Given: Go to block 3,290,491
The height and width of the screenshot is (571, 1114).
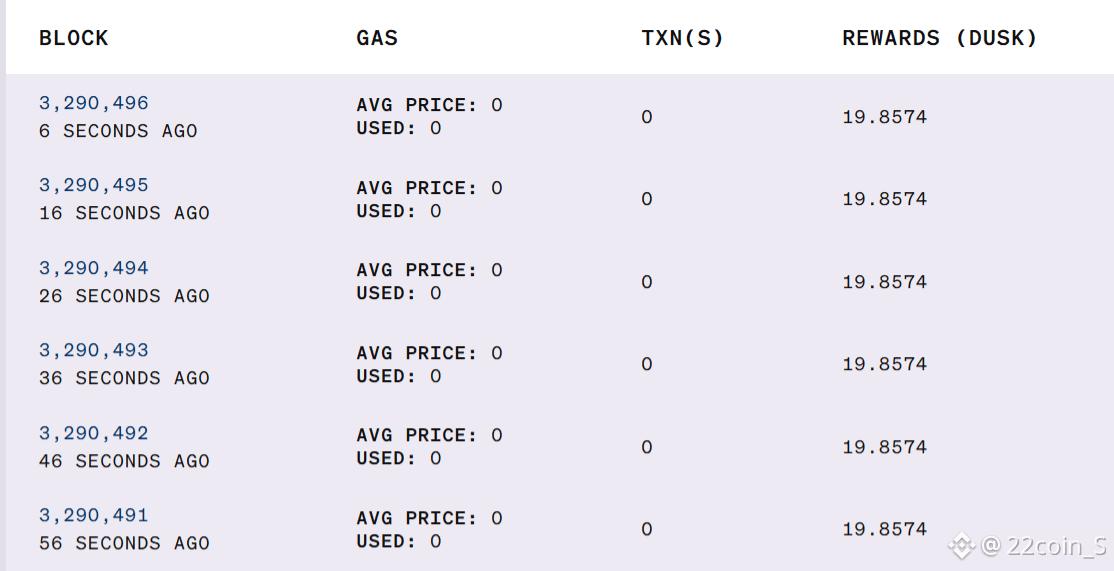Looking at the screenshot, I should click(94, 515).
